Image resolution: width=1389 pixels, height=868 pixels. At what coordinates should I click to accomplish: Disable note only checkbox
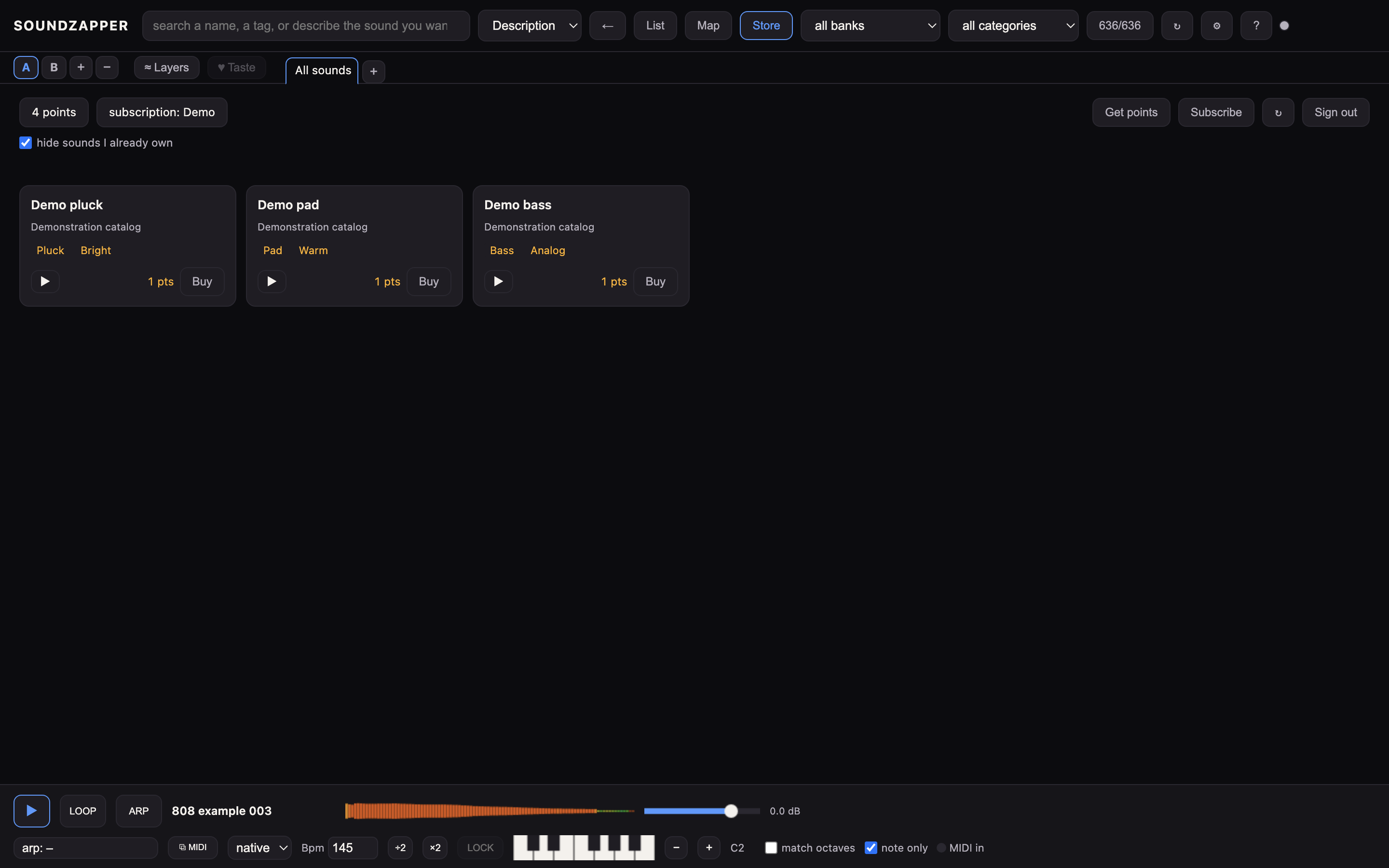pyautogui.click(x=871, y=848)
